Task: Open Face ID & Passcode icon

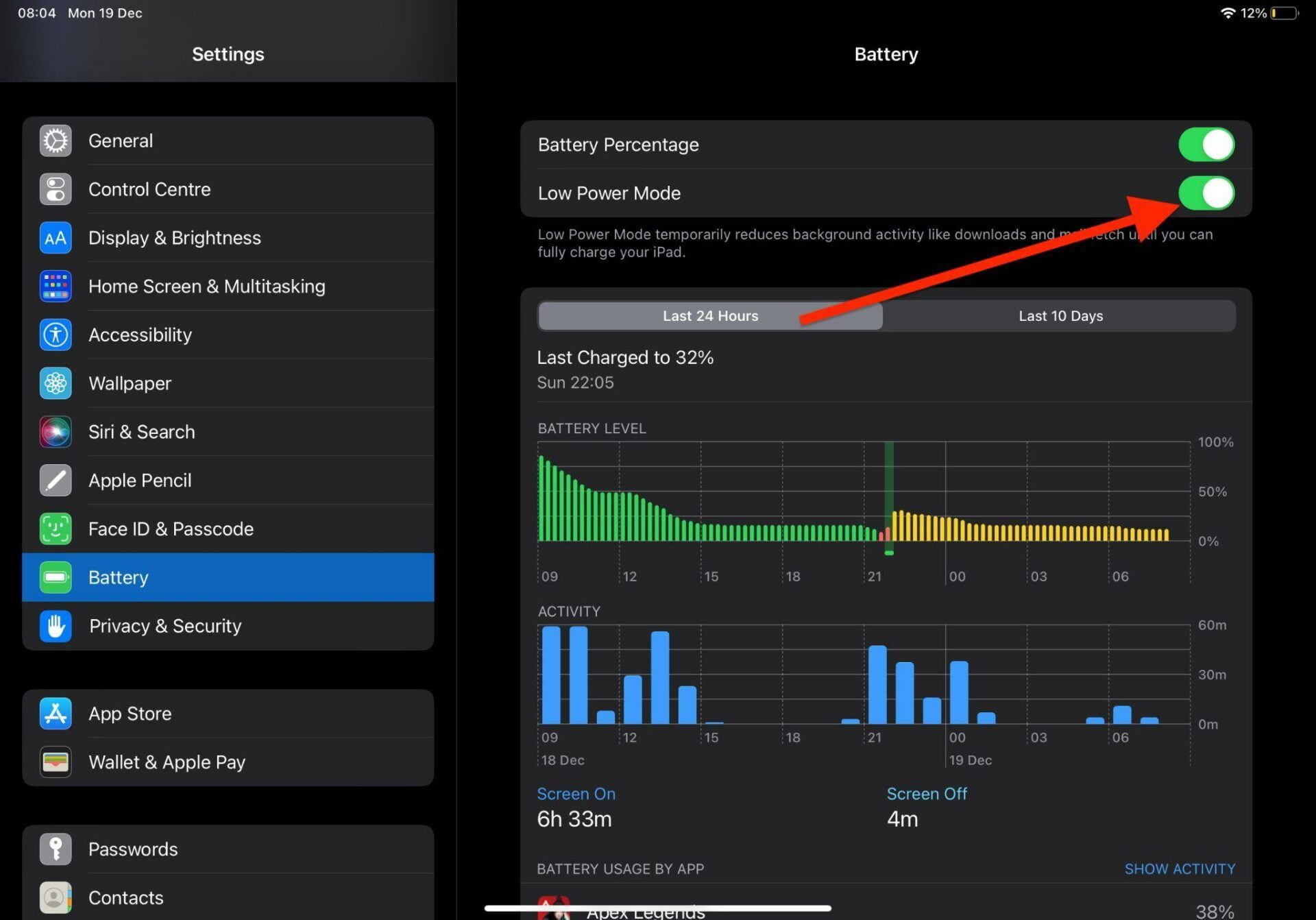Action: (55, 529)
